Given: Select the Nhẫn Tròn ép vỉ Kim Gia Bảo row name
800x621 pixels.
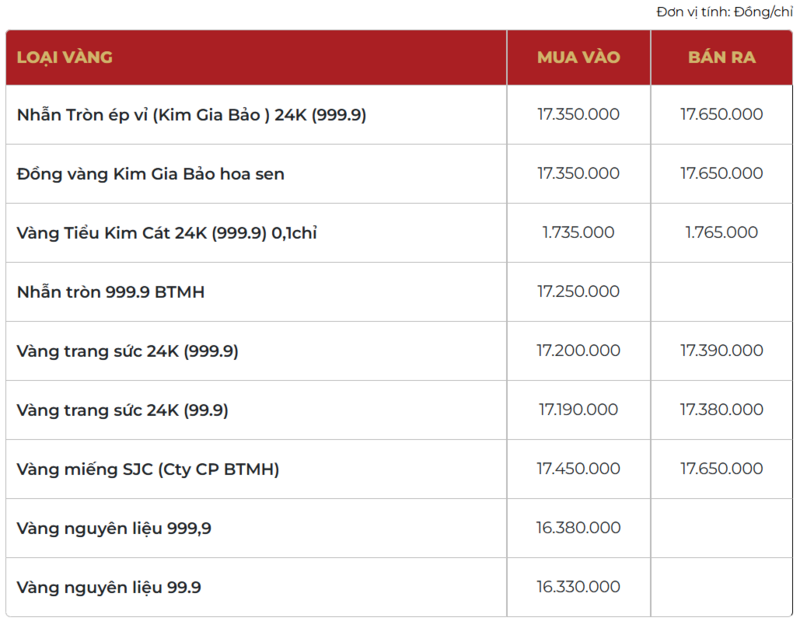Looking at the screenshot, I should [x=192, y=115].
